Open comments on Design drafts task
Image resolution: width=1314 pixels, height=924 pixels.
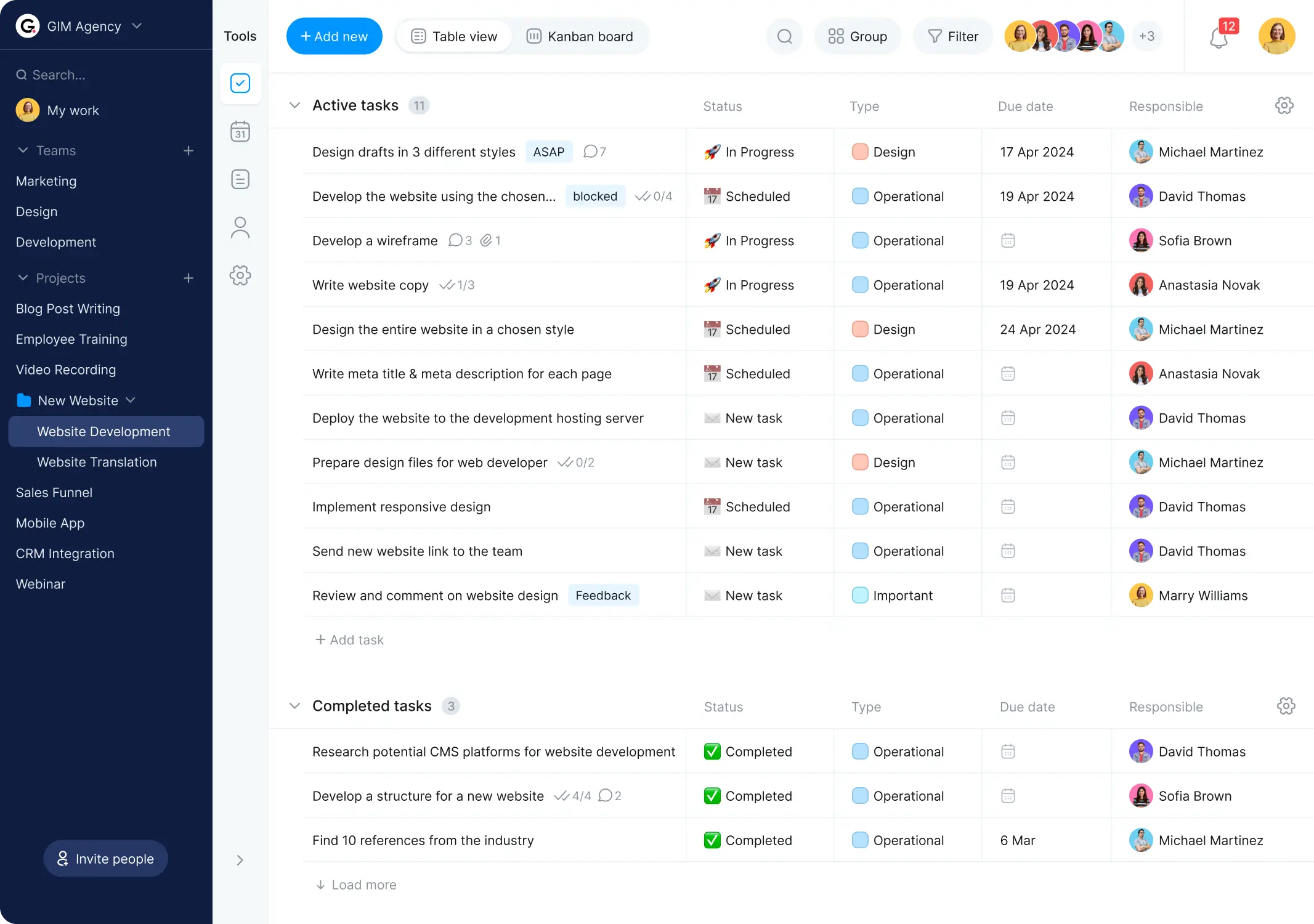[x=594, y=152]
